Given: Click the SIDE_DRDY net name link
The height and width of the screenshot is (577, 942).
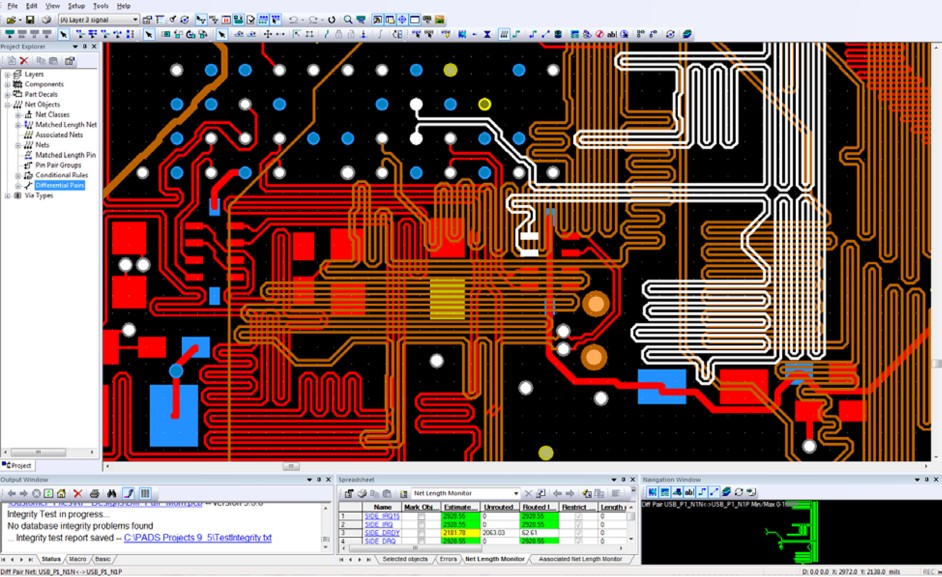Looking at the screenshot, I should [379, 533].
